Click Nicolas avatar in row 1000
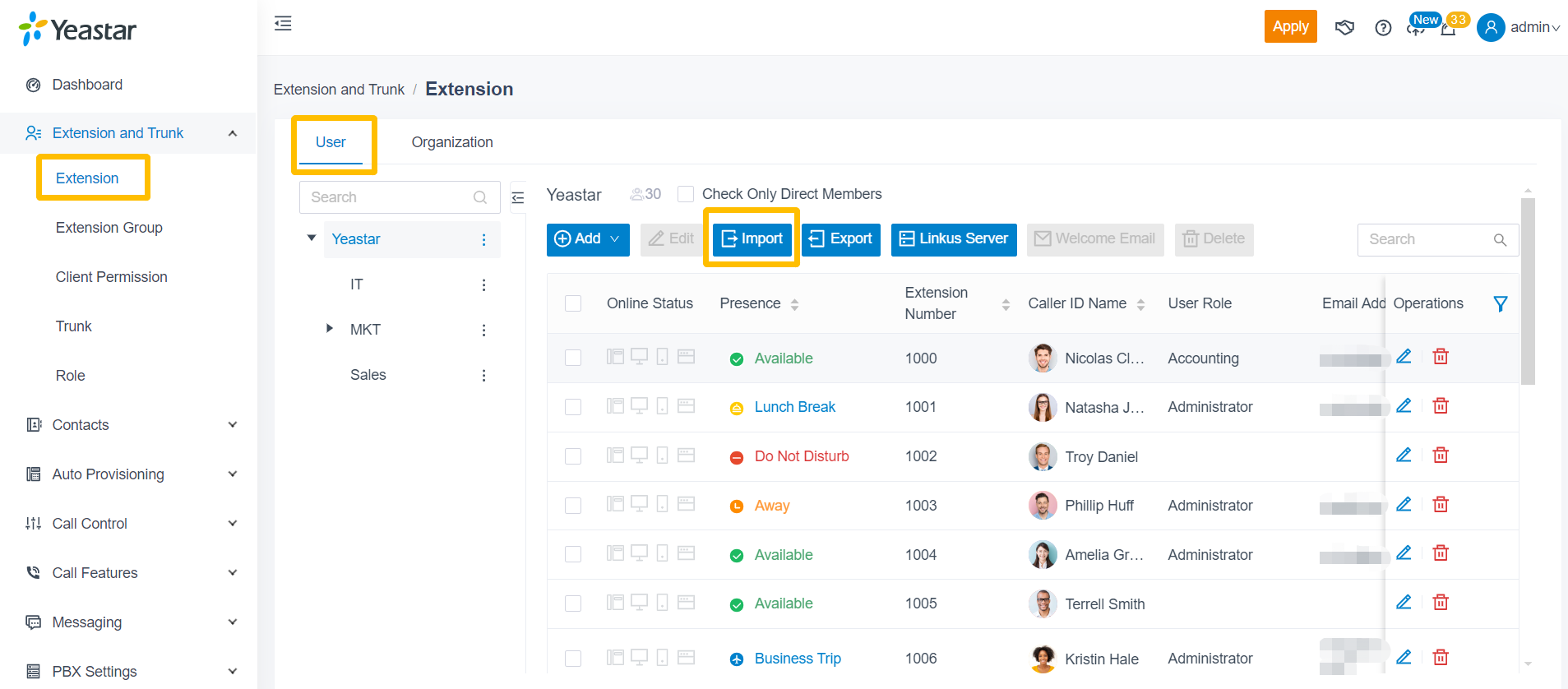 [x=1043, y=358]
